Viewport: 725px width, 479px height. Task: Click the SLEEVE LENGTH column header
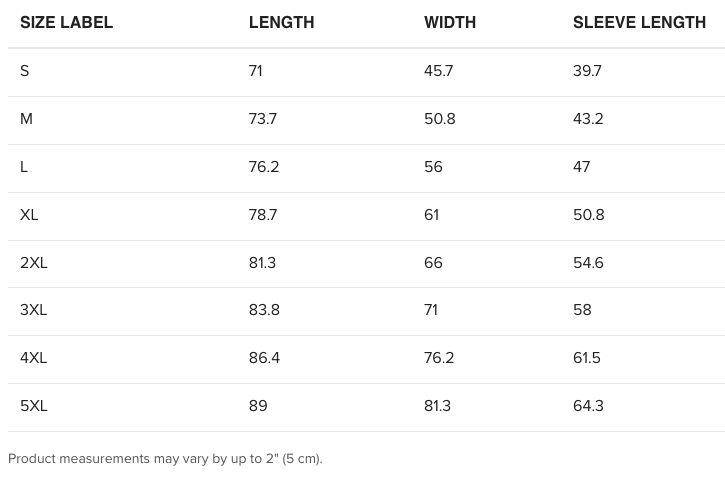coord(639,22)
